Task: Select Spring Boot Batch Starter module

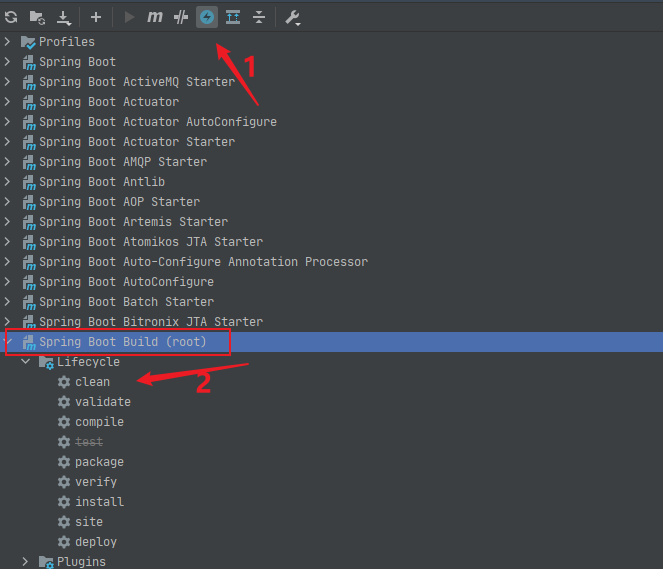Action: 126,302
